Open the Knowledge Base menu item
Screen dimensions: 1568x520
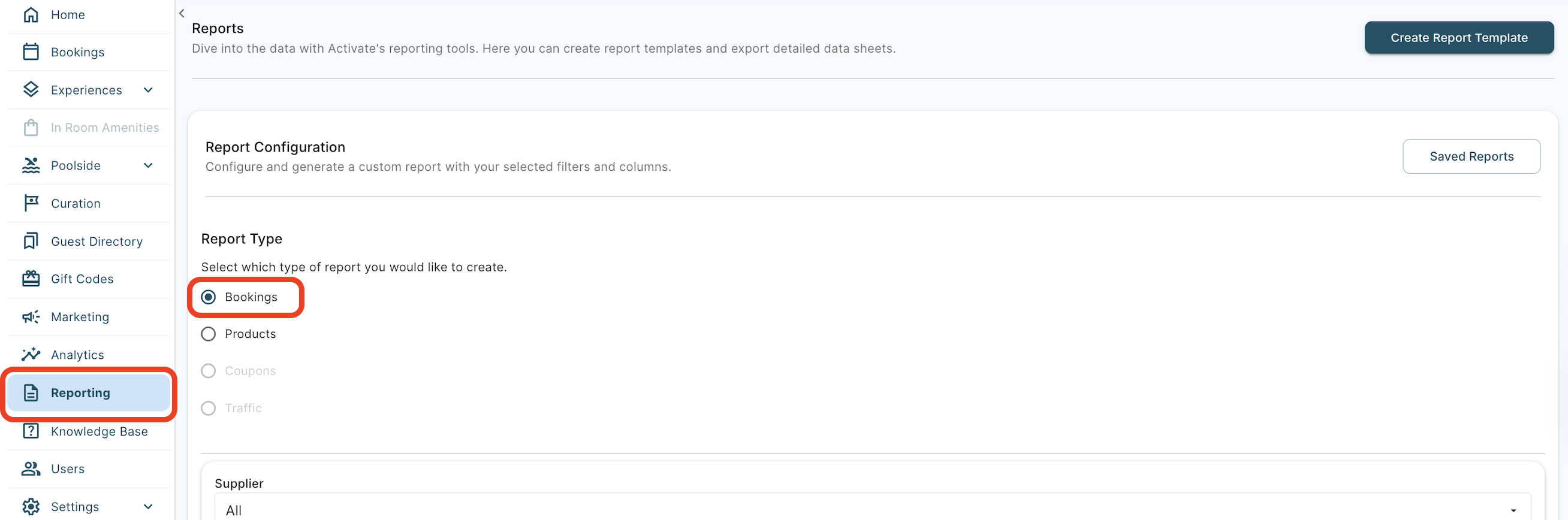tap(99, 431)
